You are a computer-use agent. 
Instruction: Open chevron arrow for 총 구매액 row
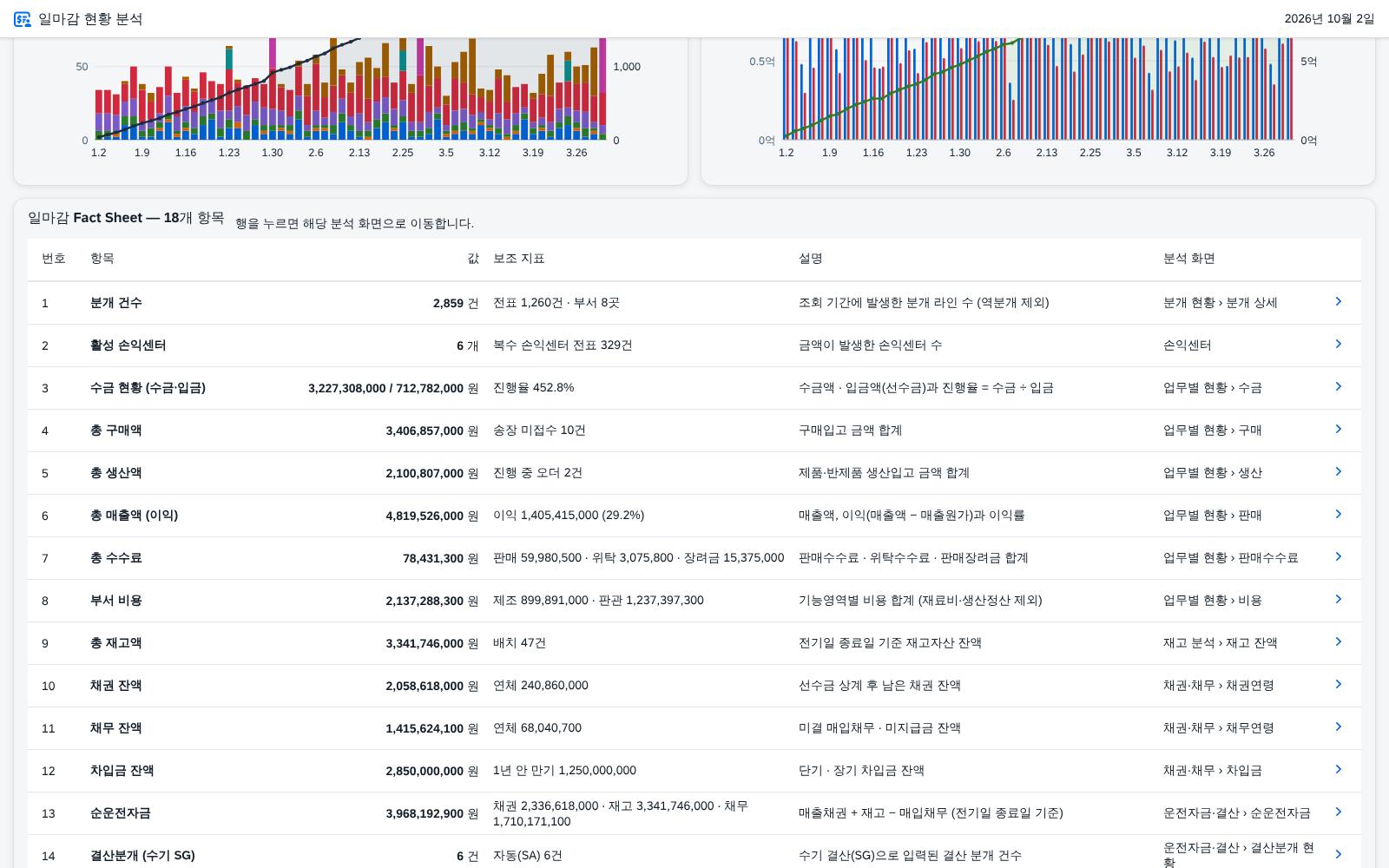point(1338,429)
